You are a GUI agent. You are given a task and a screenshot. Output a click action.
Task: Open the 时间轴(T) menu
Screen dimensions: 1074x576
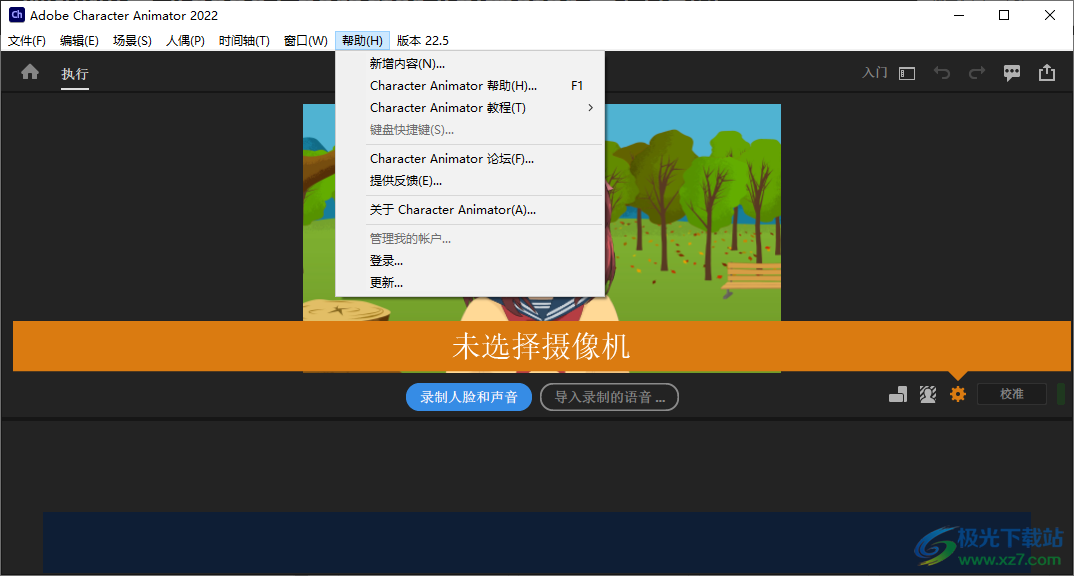(x=244, y=40)
